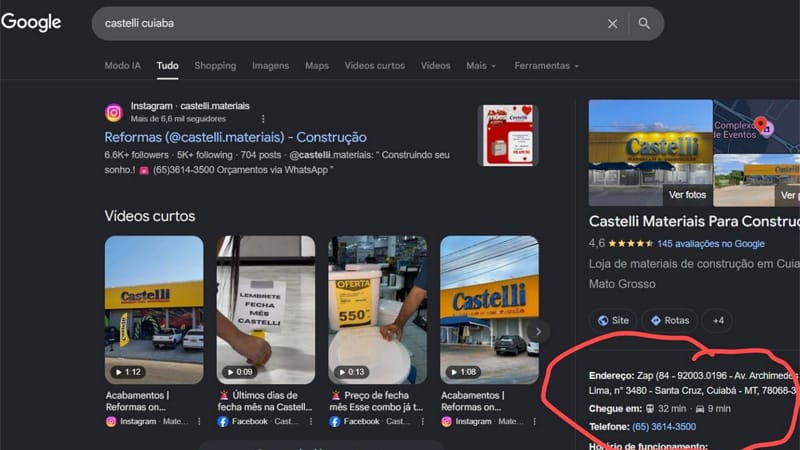Open the Vídeos tab
The image size is (800, 450).
[x=435, y=65]
